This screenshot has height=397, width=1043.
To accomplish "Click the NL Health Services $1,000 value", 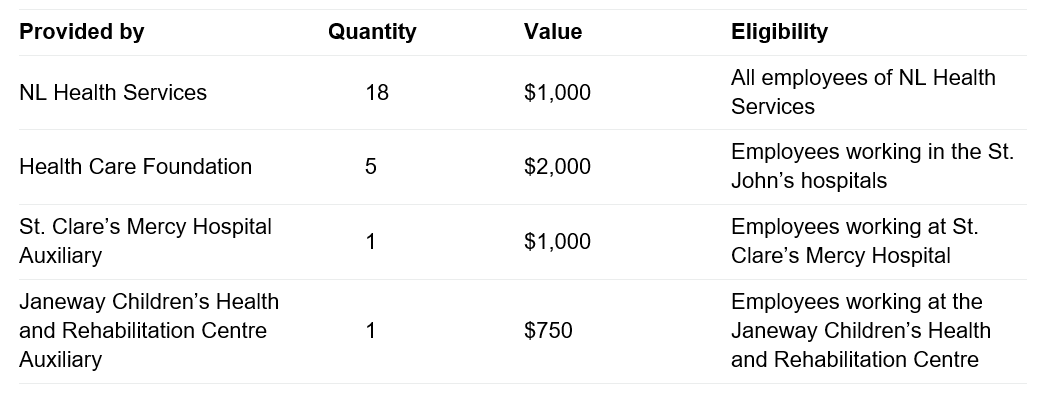I will pyautogui.click(x=557, y=92).
